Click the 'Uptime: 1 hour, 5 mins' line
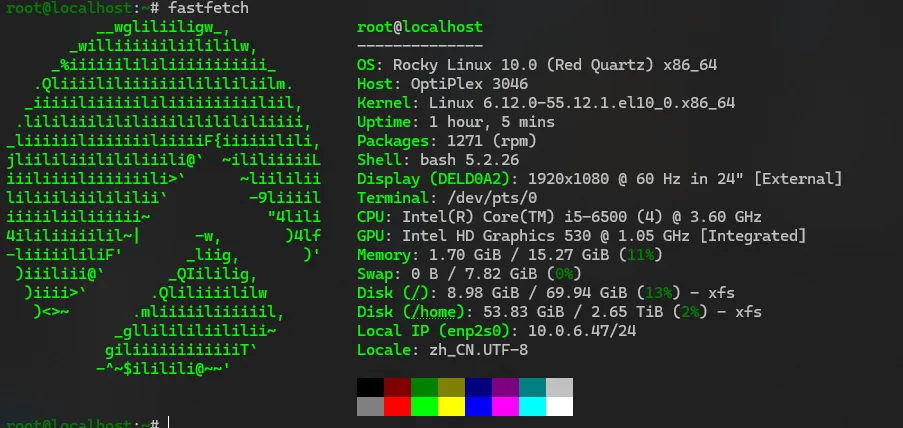The height and width of the screenshot is (428, 903). 456,122
